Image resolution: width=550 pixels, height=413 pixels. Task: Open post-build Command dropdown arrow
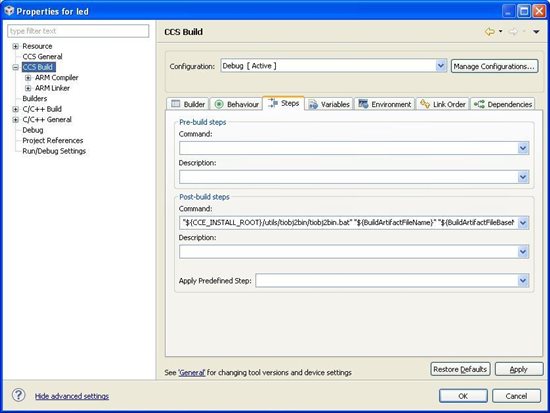coord(523,223)
